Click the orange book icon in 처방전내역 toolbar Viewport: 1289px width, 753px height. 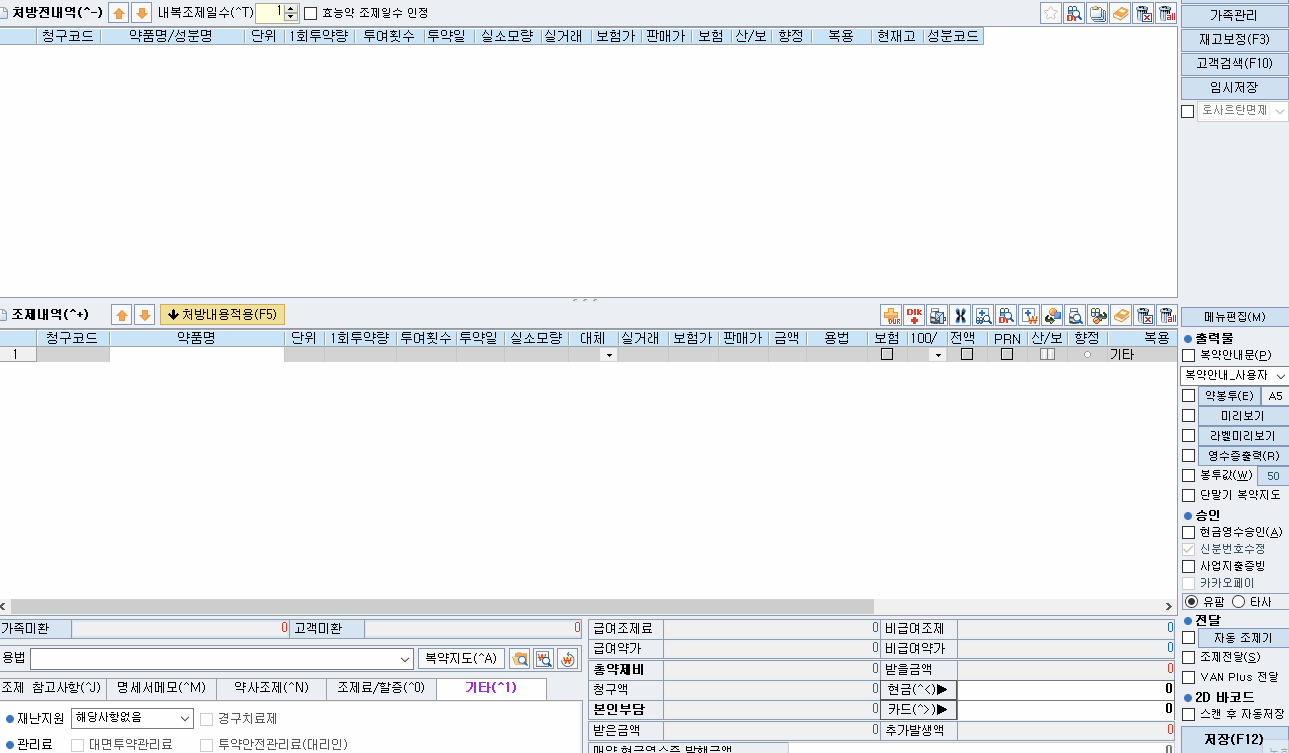click(1121, 13)
